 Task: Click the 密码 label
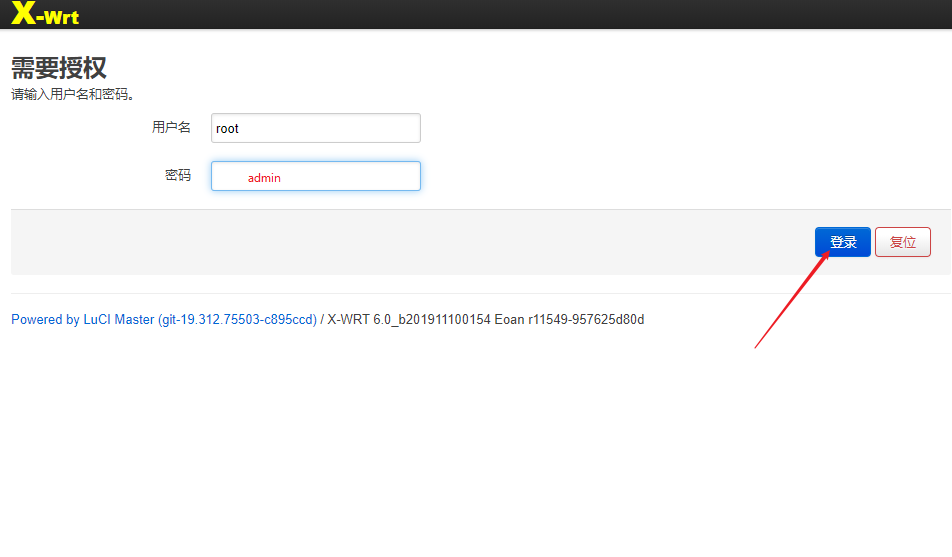178,175
